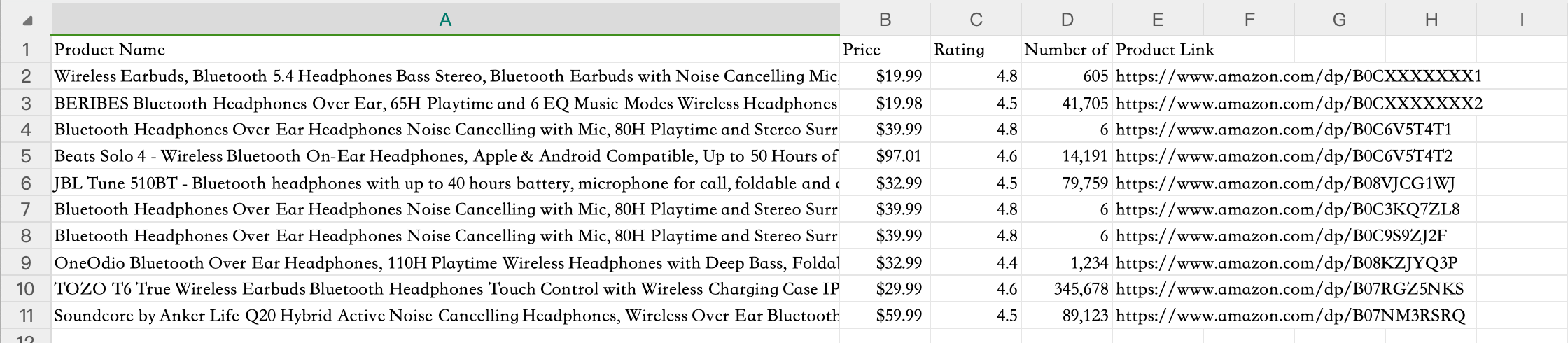
Task: Select row 1 header
Action: [26, 50]
